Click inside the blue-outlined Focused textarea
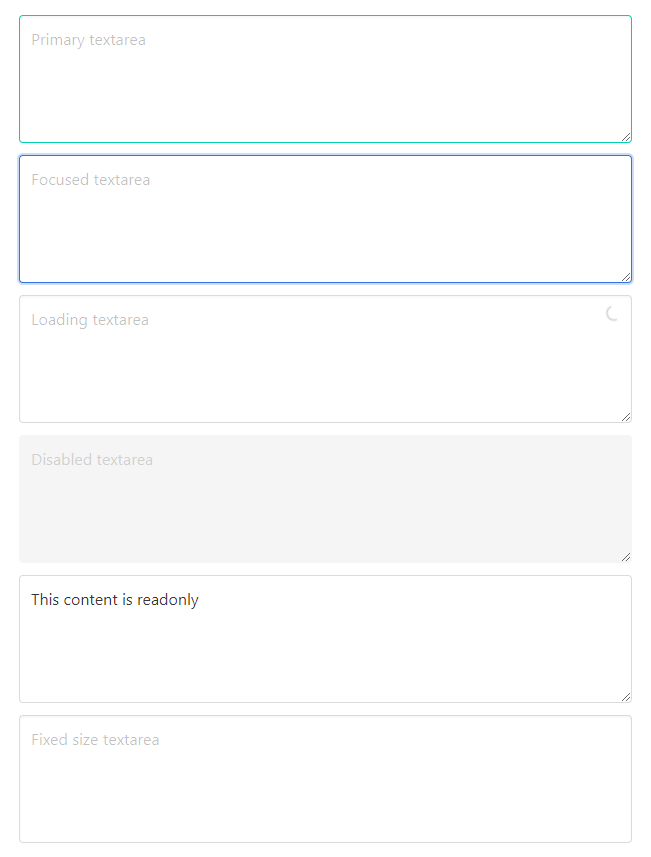This screenshot has width=651, height=857. tap(325, 219)
